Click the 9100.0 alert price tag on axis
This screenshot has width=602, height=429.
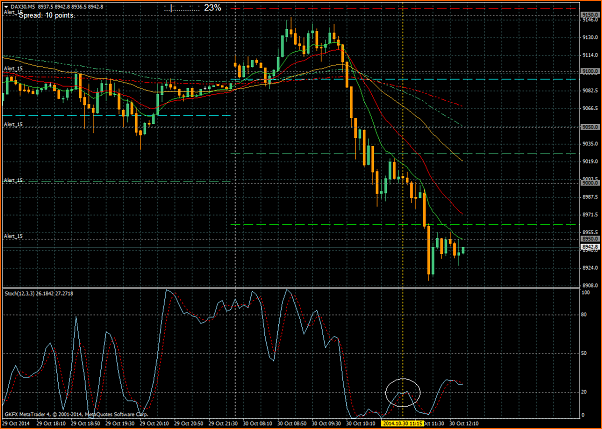click(x=590, y=71)
